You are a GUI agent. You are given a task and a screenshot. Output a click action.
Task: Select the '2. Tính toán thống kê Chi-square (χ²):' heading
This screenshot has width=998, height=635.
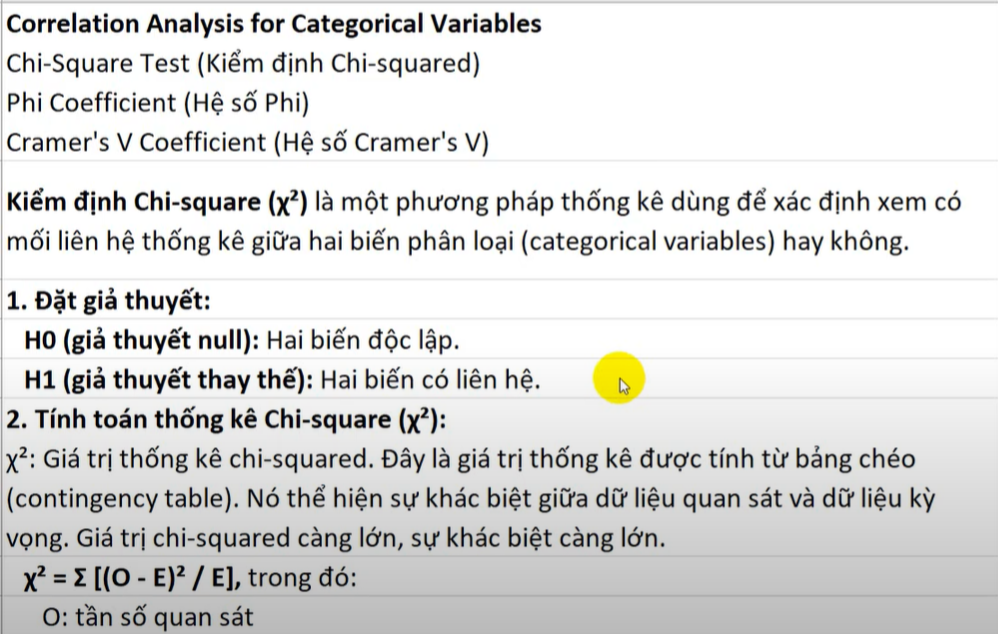pos(227,418)
